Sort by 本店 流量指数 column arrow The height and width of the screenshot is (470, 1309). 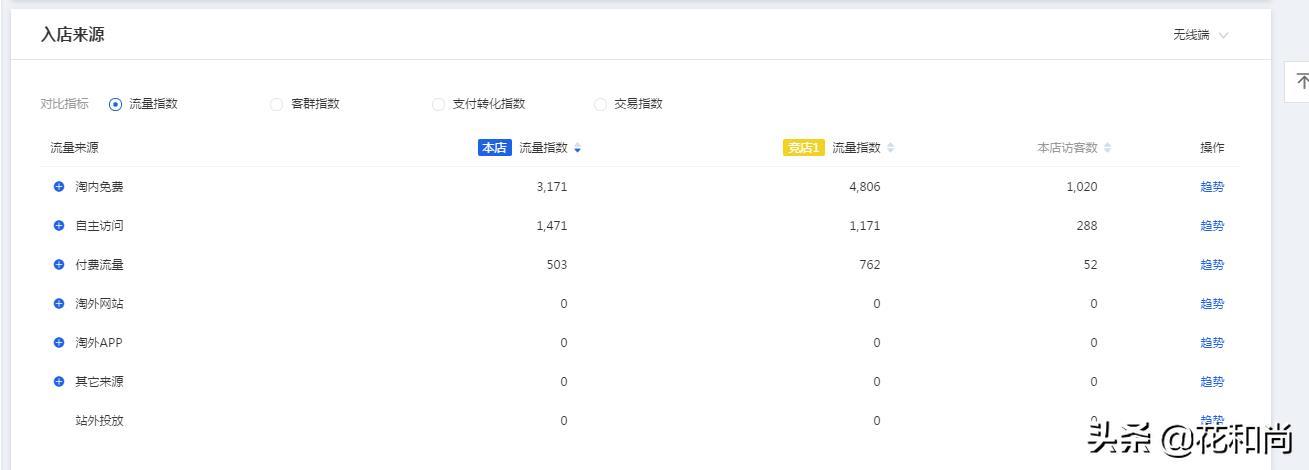[578, 148]
